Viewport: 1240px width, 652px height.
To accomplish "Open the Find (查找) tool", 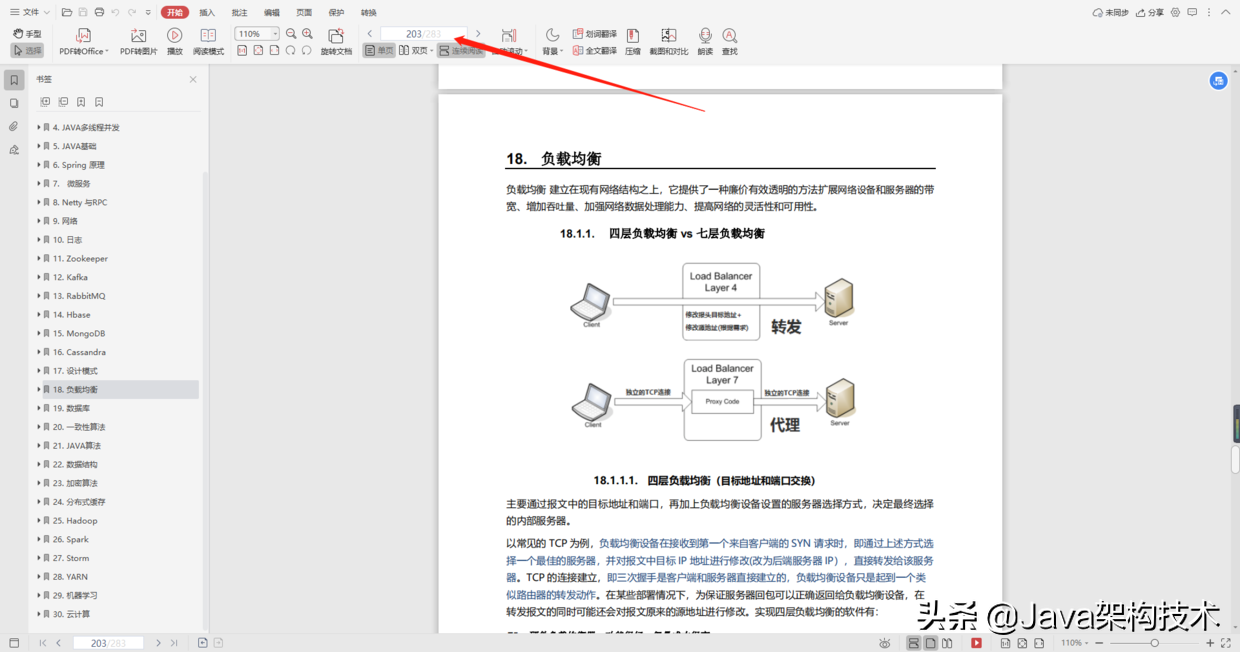I will [730, 42].
